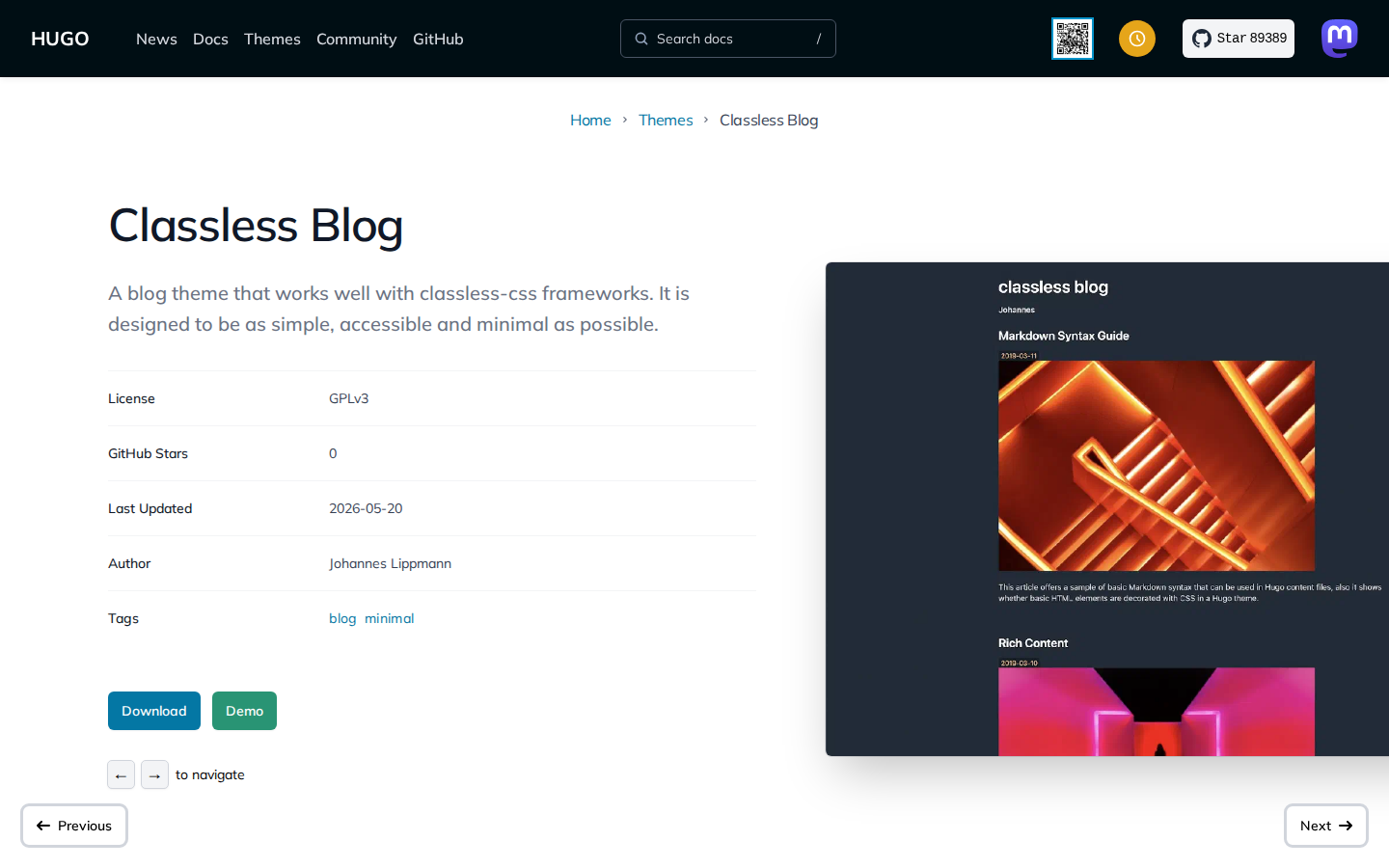Open the Community menu item
The image size is (1389, 868).
point(357,39)
